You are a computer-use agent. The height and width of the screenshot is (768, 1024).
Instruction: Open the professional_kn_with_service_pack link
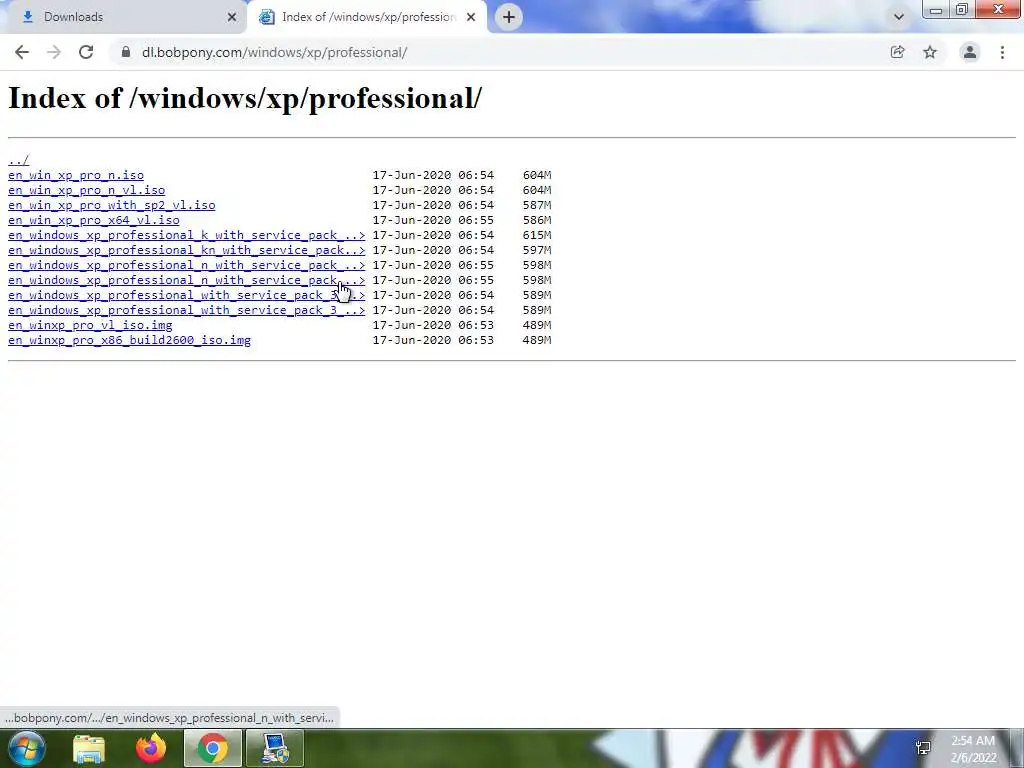[x=187, y=250]
